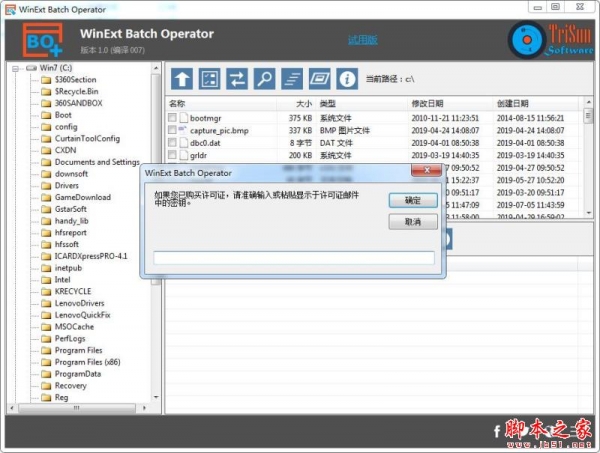This screenshot has width=600, height=453.
Task: Click the $360Section folder icon
Action: (46, 80)
